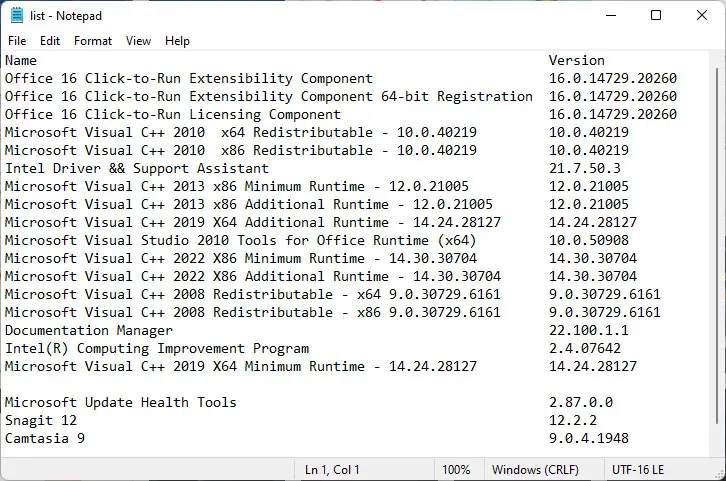Image resolution: width=726 pixels, height=481 pixels.
Task: Open the Edit menu
Action: point(50,41)
